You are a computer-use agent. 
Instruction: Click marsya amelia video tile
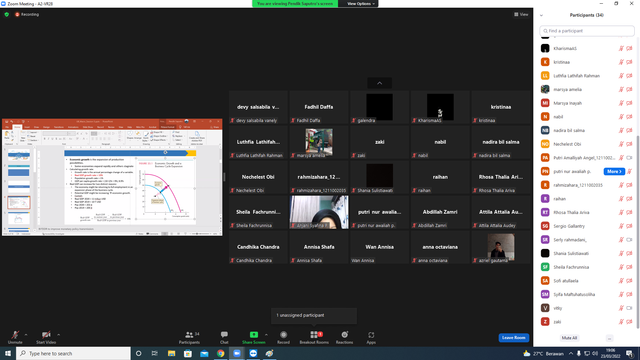point(319,142)
